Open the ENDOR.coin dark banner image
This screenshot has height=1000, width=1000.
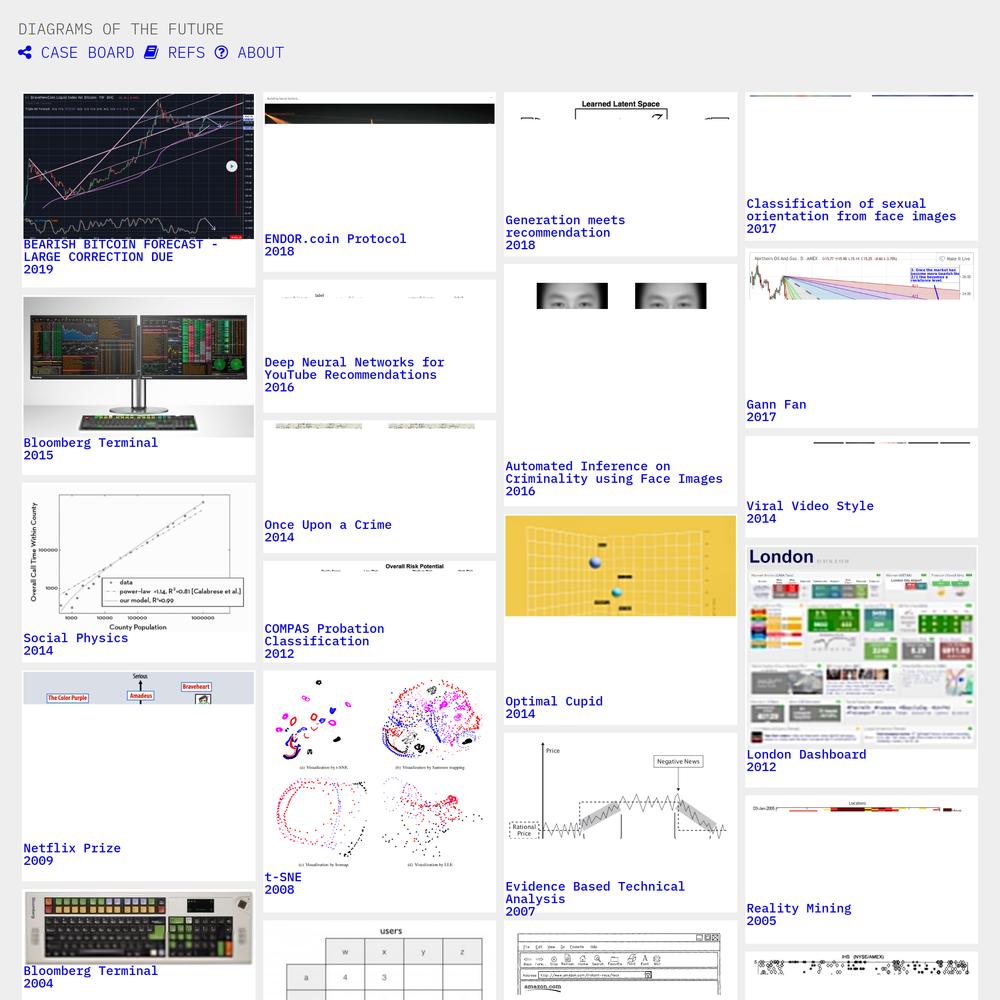379,113
